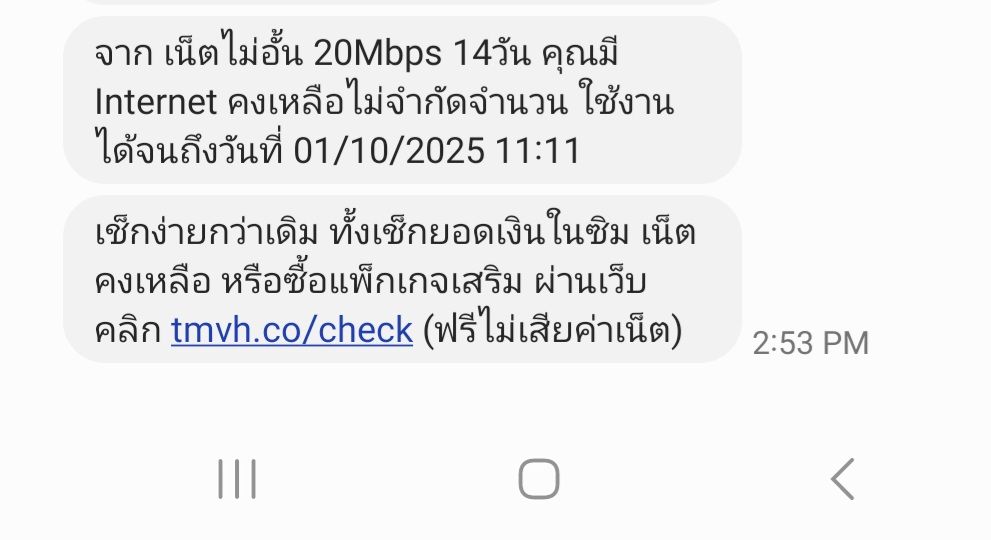Select the message about 20Mbps 14-day internet
This screenshot has height=540, width=991.
coord(402,100)
